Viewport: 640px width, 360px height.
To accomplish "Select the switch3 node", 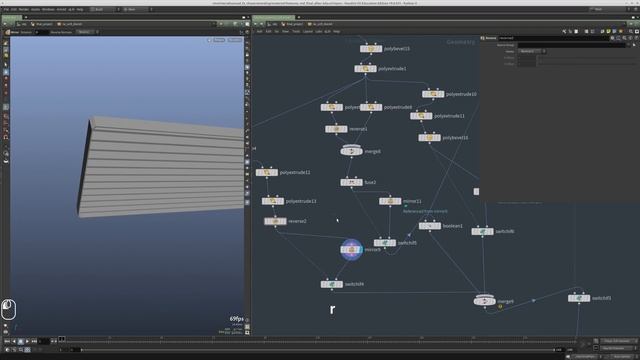I will click(579, 298).
